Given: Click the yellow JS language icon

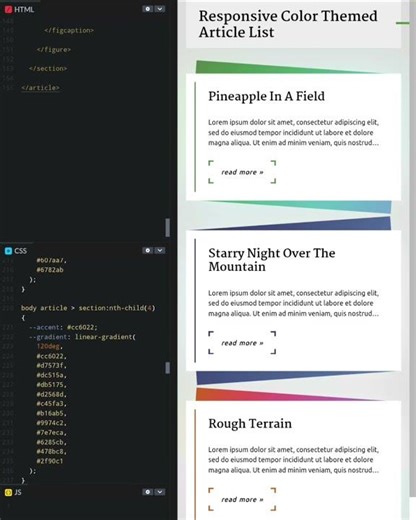Looking at the screenshot, I should tap(8, 492).
